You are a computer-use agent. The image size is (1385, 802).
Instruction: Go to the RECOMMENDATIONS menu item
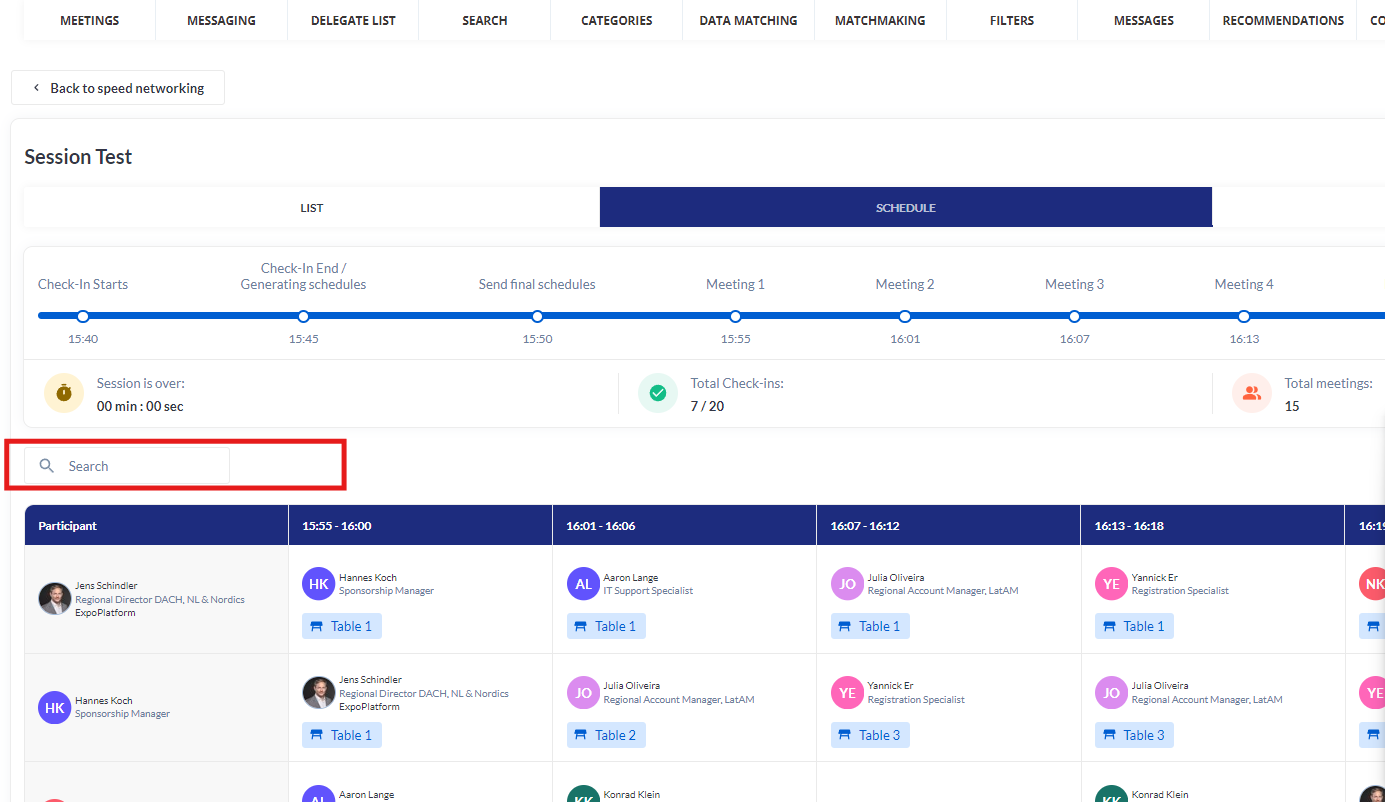point(1283,20)
